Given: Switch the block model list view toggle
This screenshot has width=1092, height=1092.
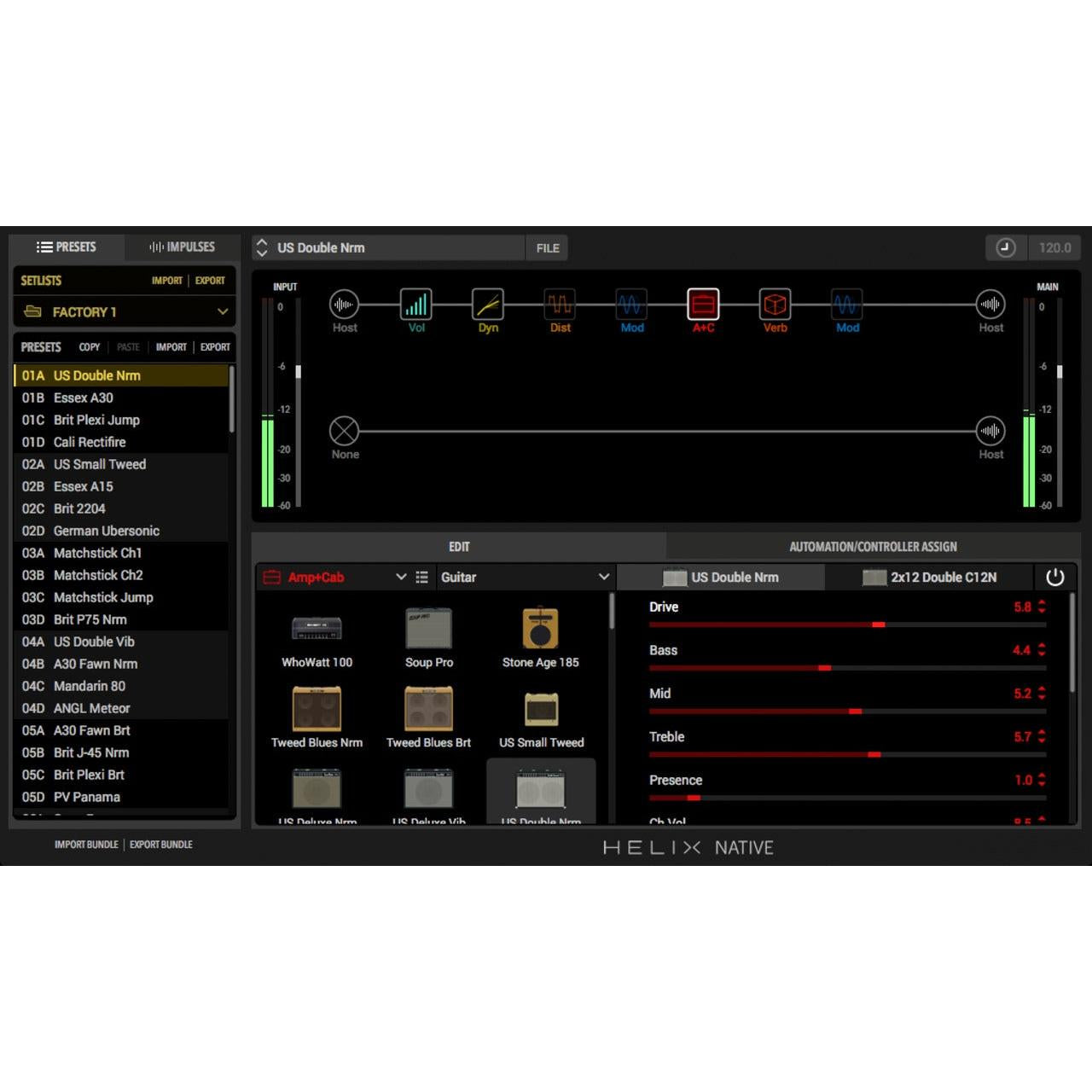Looking at the screenshot, I should [421, 578].
